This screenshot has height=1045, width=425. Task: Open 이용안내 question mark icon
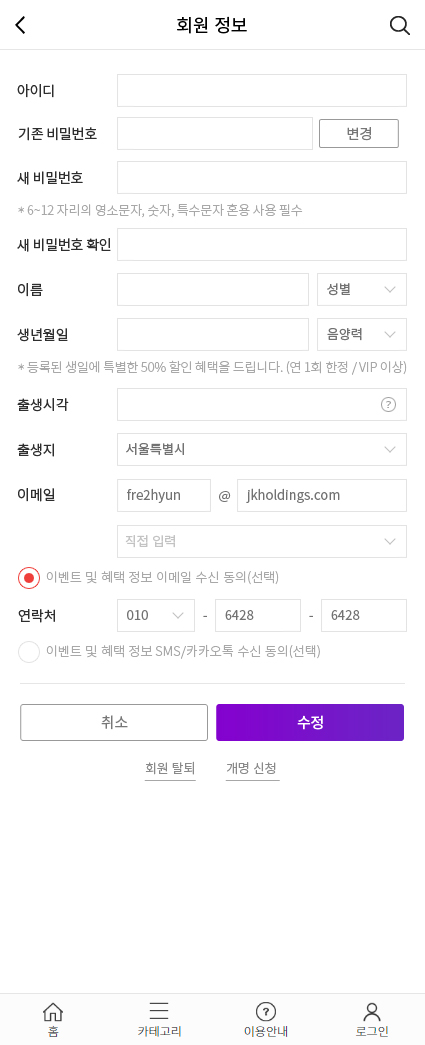266,1011
